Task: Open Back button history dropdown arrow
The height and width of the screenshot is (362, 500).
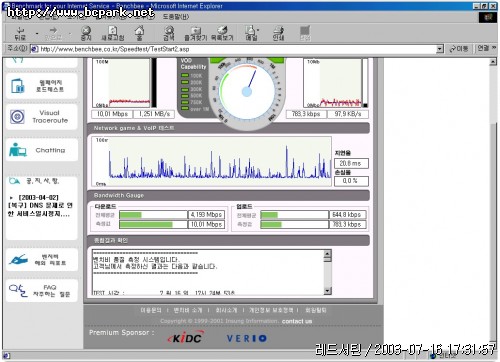Action: click(x=37, y=33)
